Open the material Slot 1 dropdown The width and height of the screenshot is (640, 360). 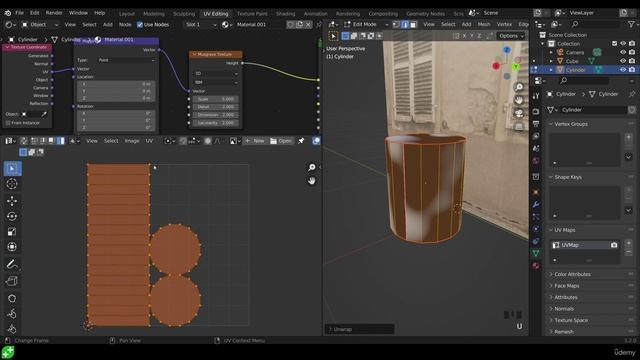tap(201, 24)
